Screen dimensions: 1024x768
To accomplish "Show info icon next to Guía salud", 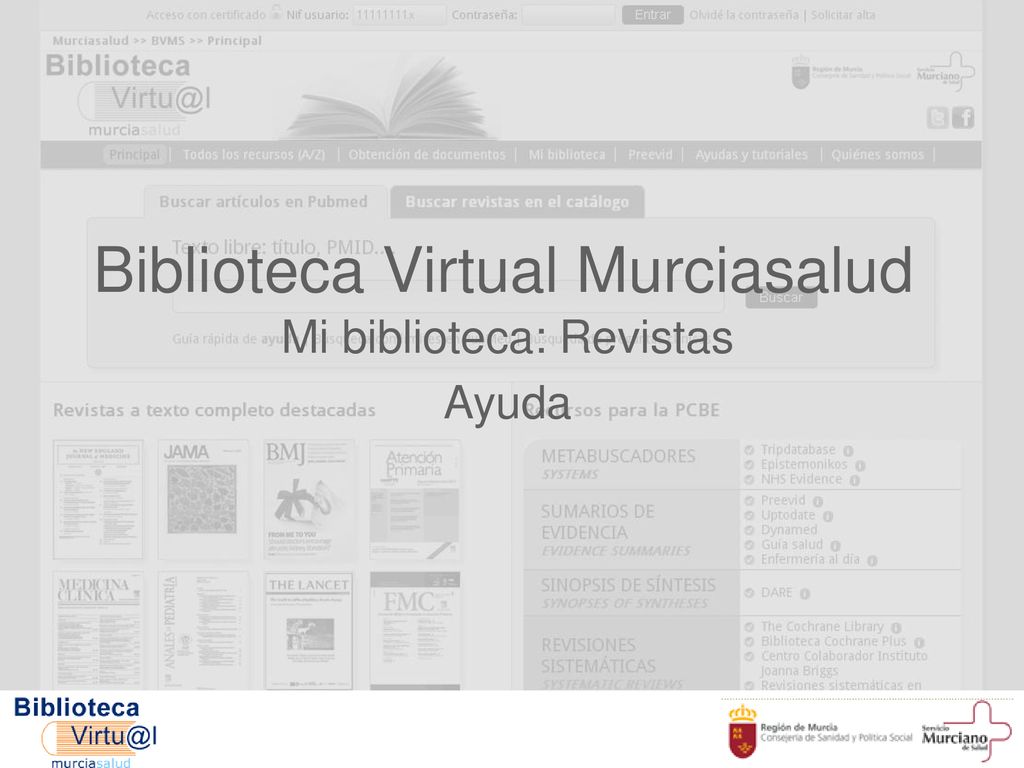I will pos(835,546).
